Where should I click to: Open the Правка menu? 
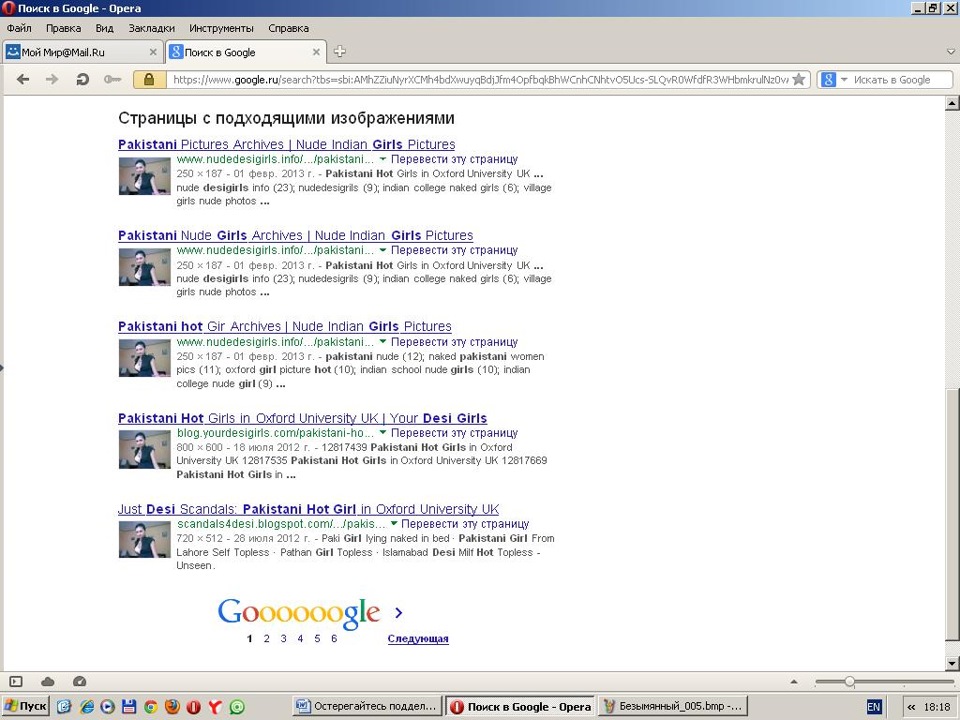point(63,28)
